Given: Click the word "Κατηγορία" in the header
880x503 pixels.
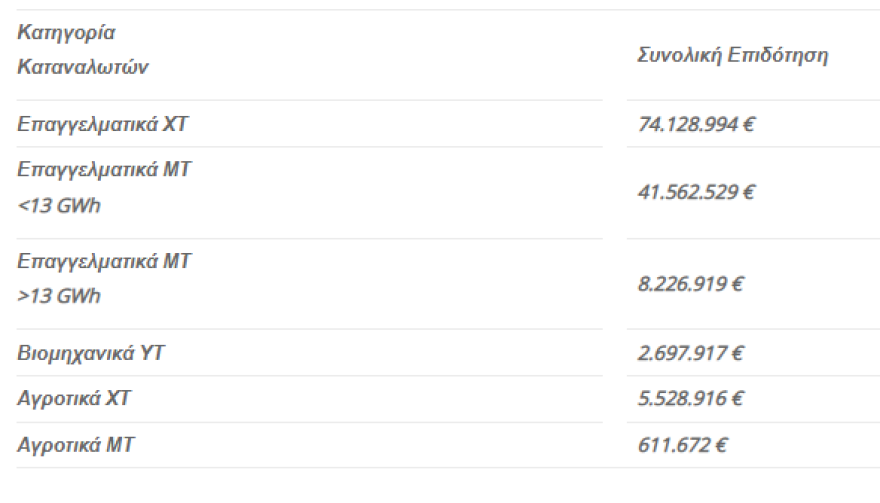Looking at the screenshot, I should click(x=66, y=33).
